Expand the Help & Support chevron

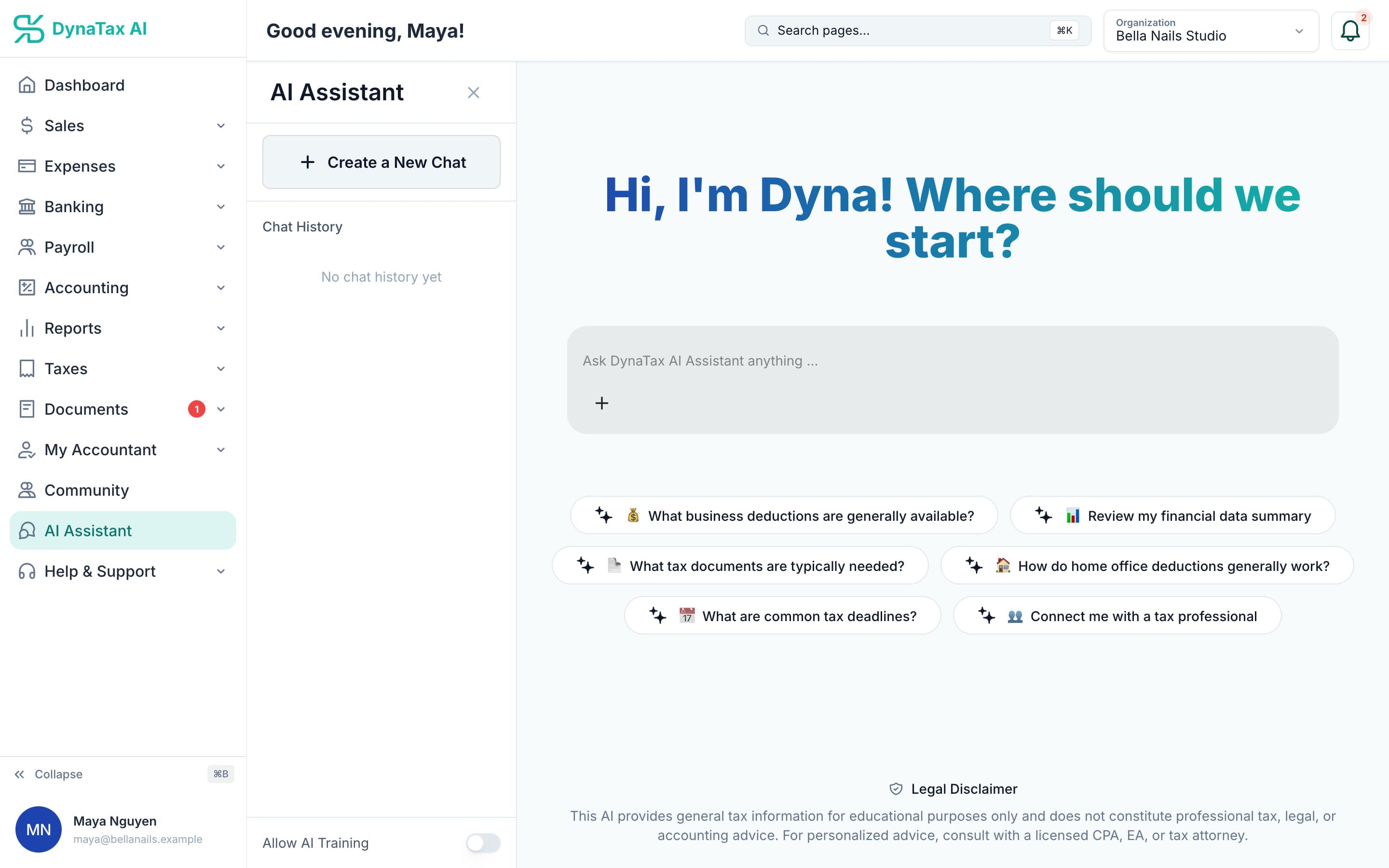point(221,571)
